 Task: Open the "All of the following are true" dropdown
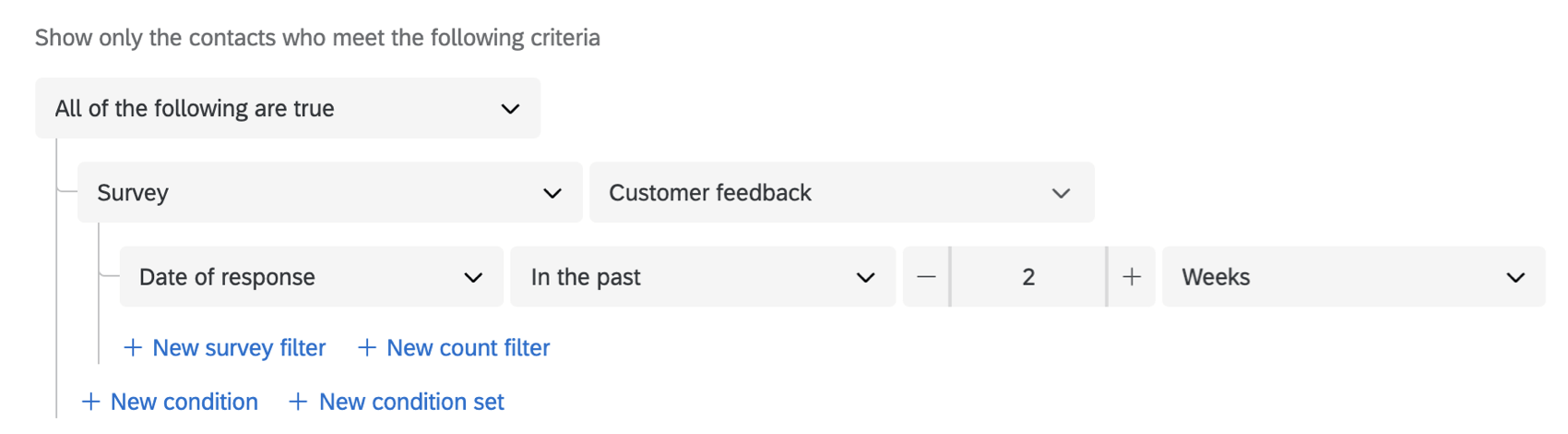[x=287, y=109]
